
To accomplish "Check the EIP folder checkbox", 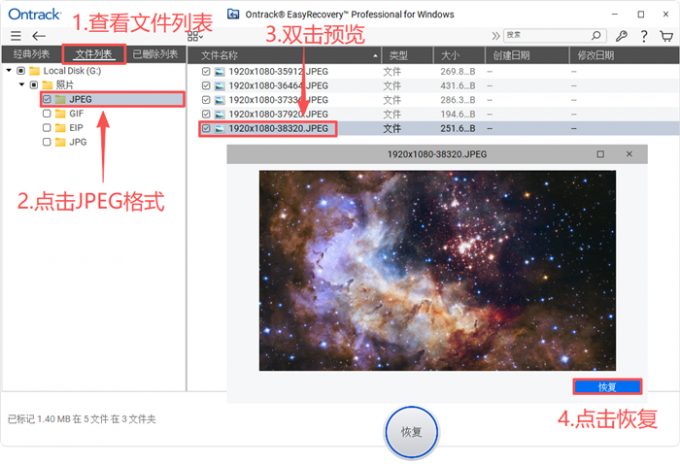I will click(47, 128).
